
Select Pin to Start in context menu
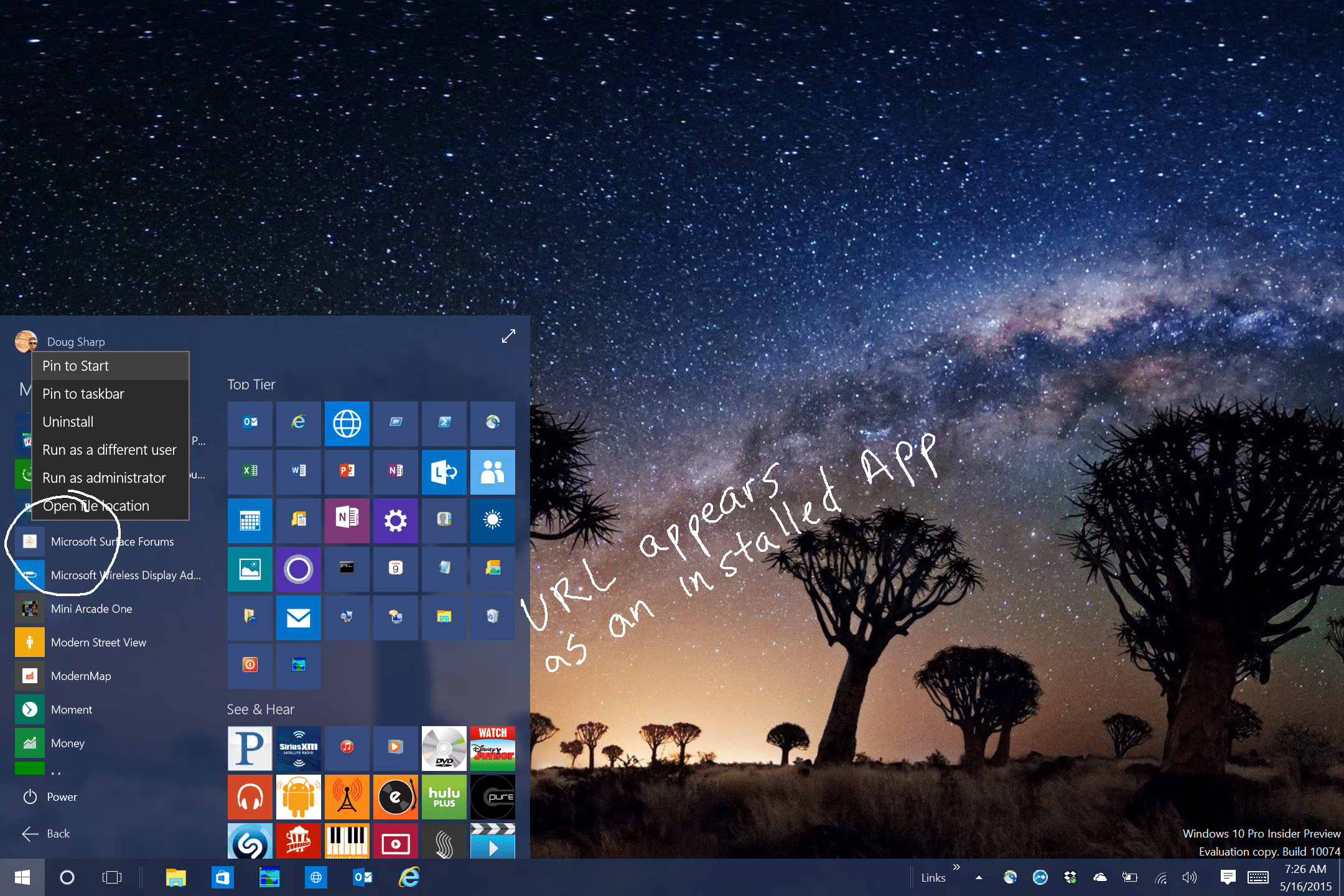click(111, 366)
